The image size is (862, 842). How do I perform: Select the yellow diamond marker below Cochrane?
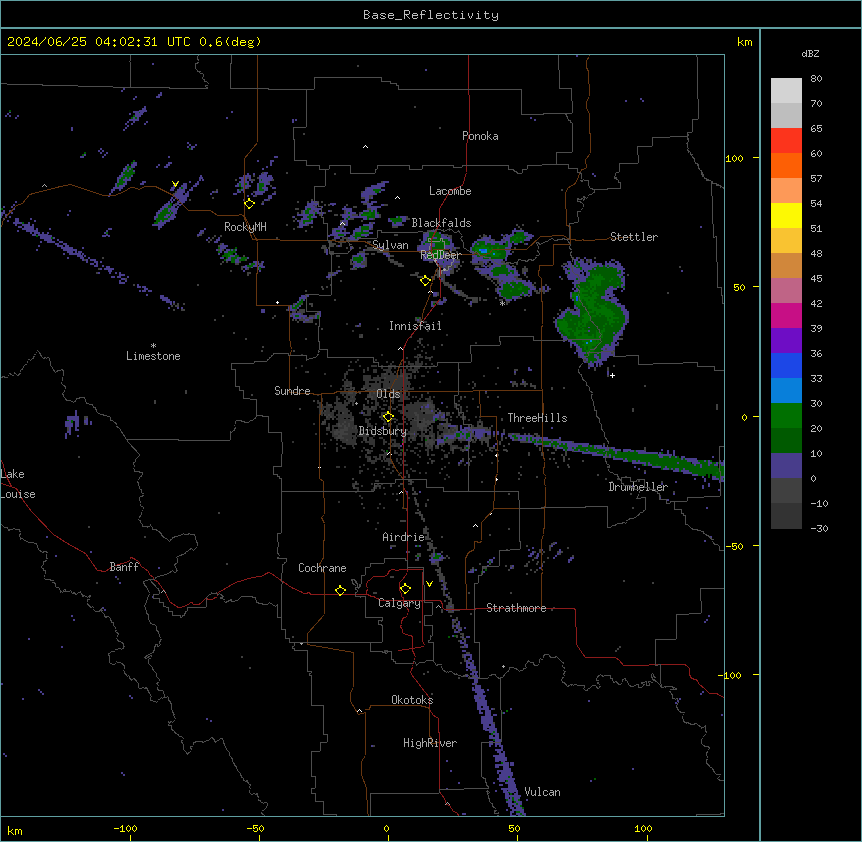click(x=340, y=590)
